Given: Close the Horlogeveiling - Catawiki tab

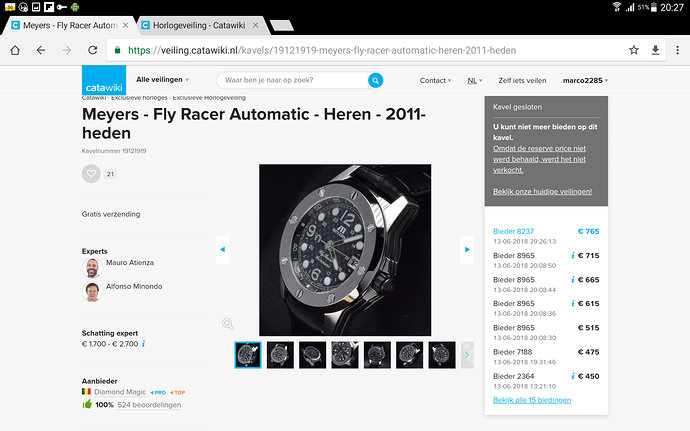Looking at the screenshot, I should 255,26.
